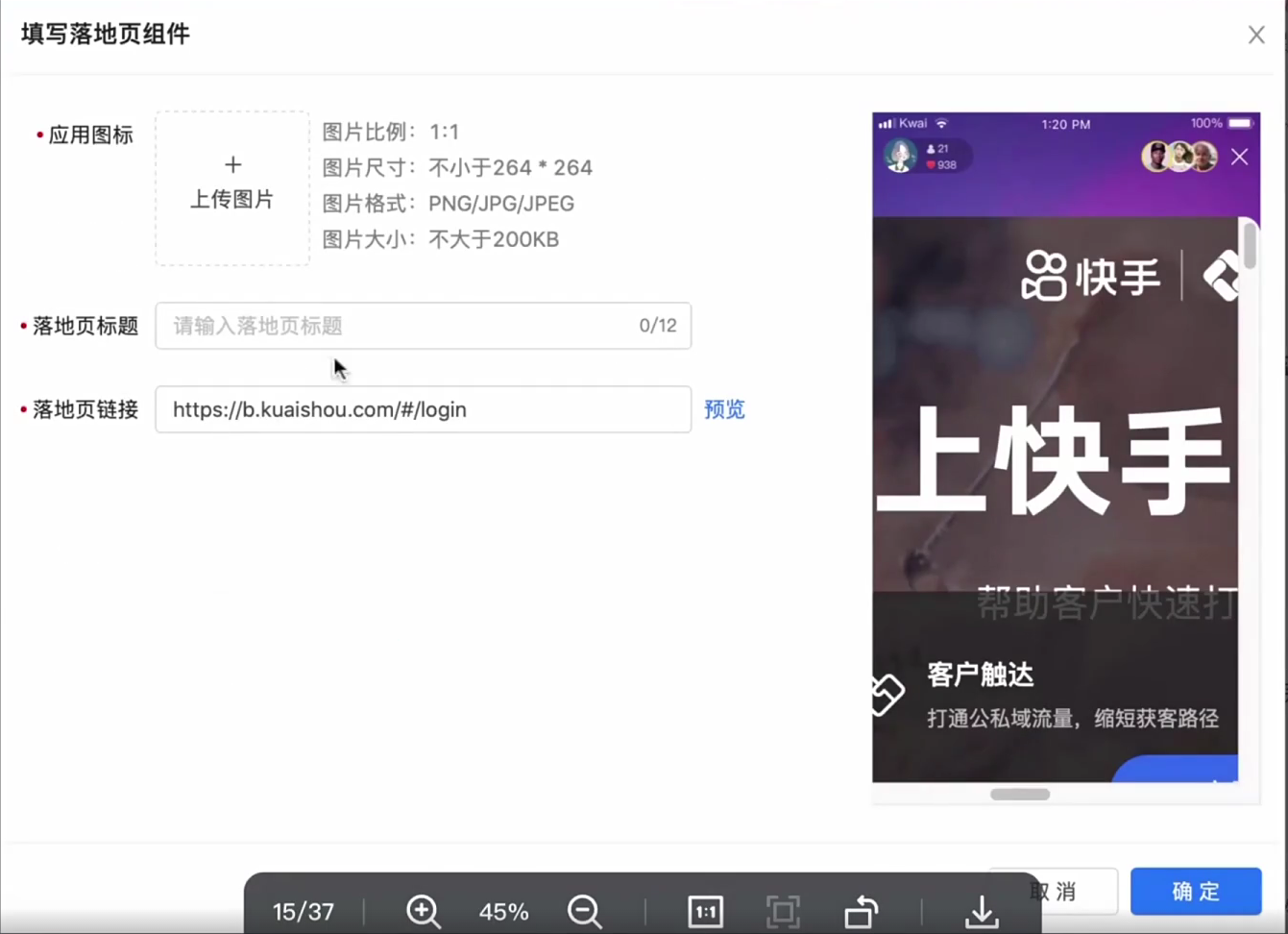This screenshot has height=934, width=1288.
Task: Click the viewer avatars group in preview
Action: tap(1179, 156)
